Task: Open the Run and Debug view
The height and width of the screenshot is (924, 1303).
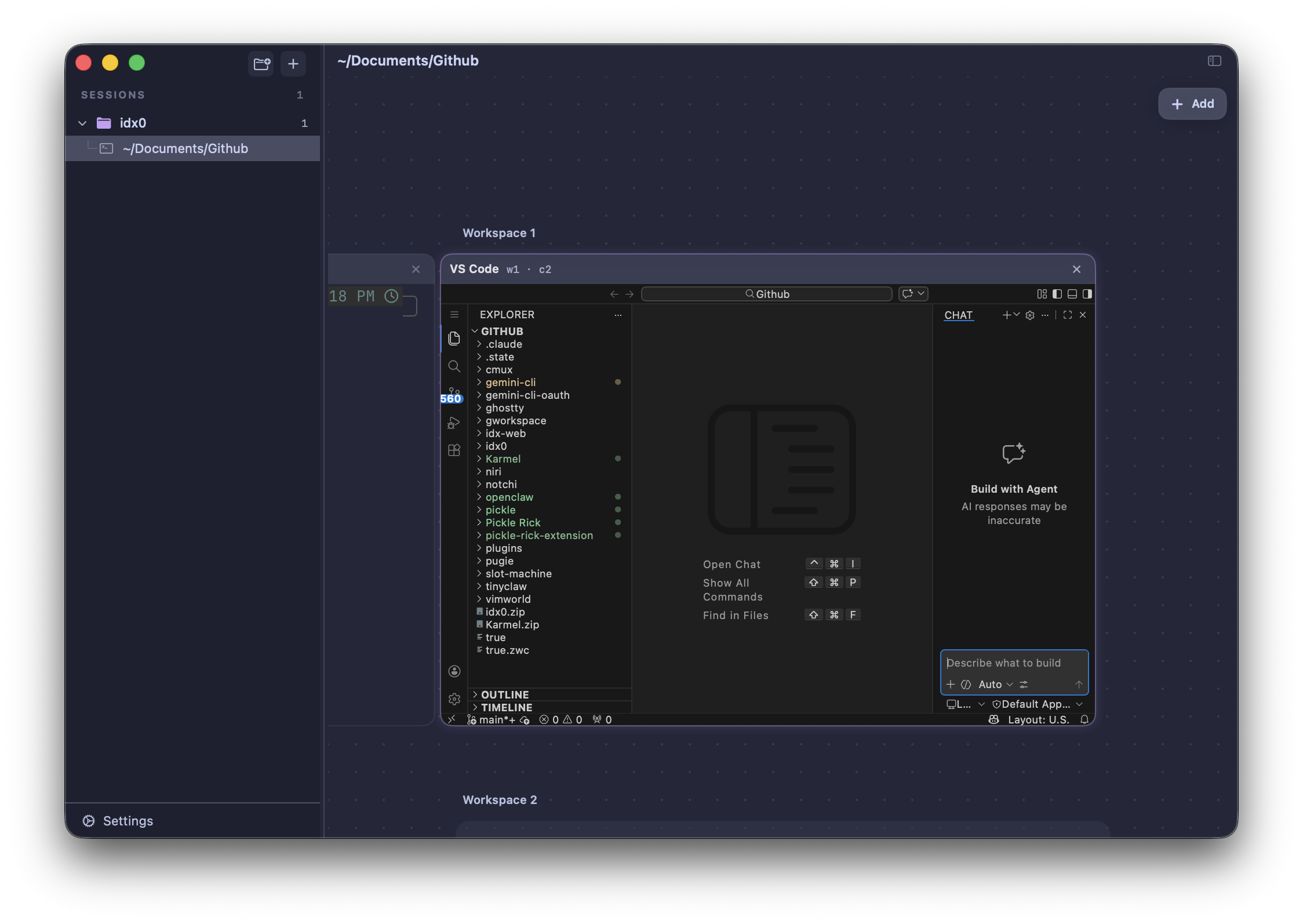Action: point(454,423)
